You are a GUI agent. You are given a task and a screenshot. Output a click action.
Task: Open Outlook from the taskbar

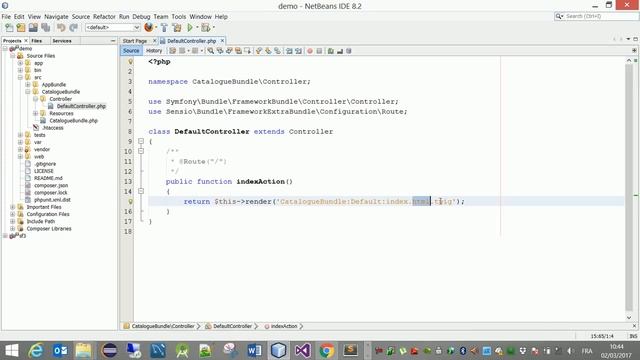pos(60,351)
